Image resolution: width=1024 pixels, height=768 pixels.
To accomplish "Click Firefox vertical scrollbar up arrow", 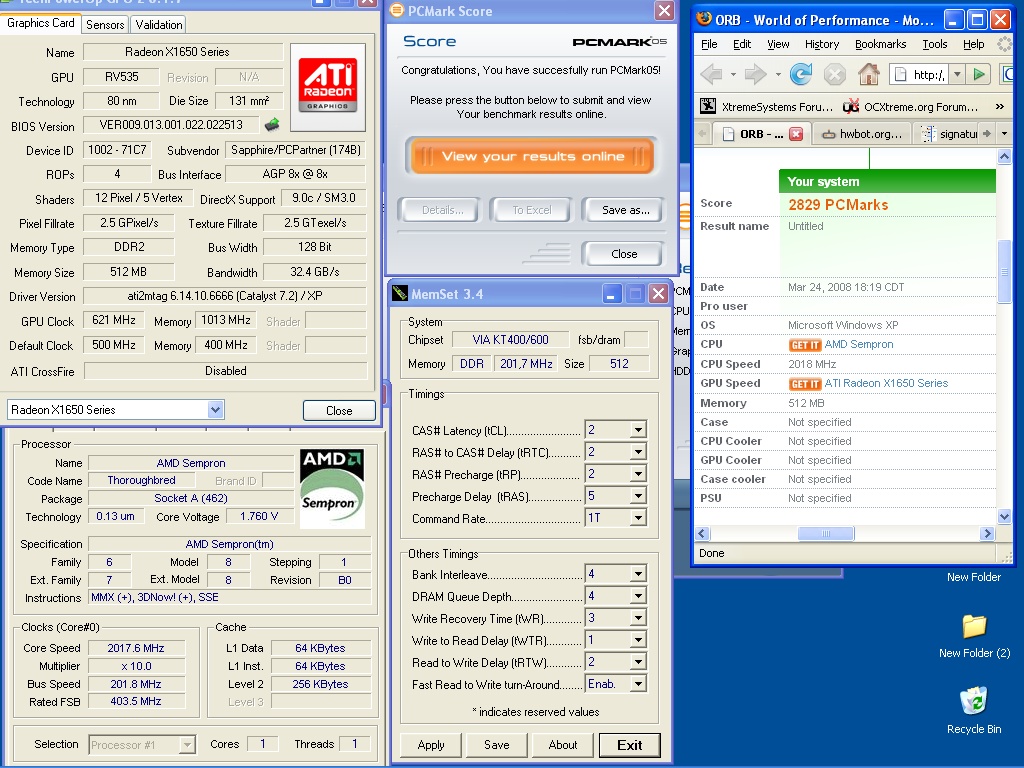I will [x=1004, y=156].
